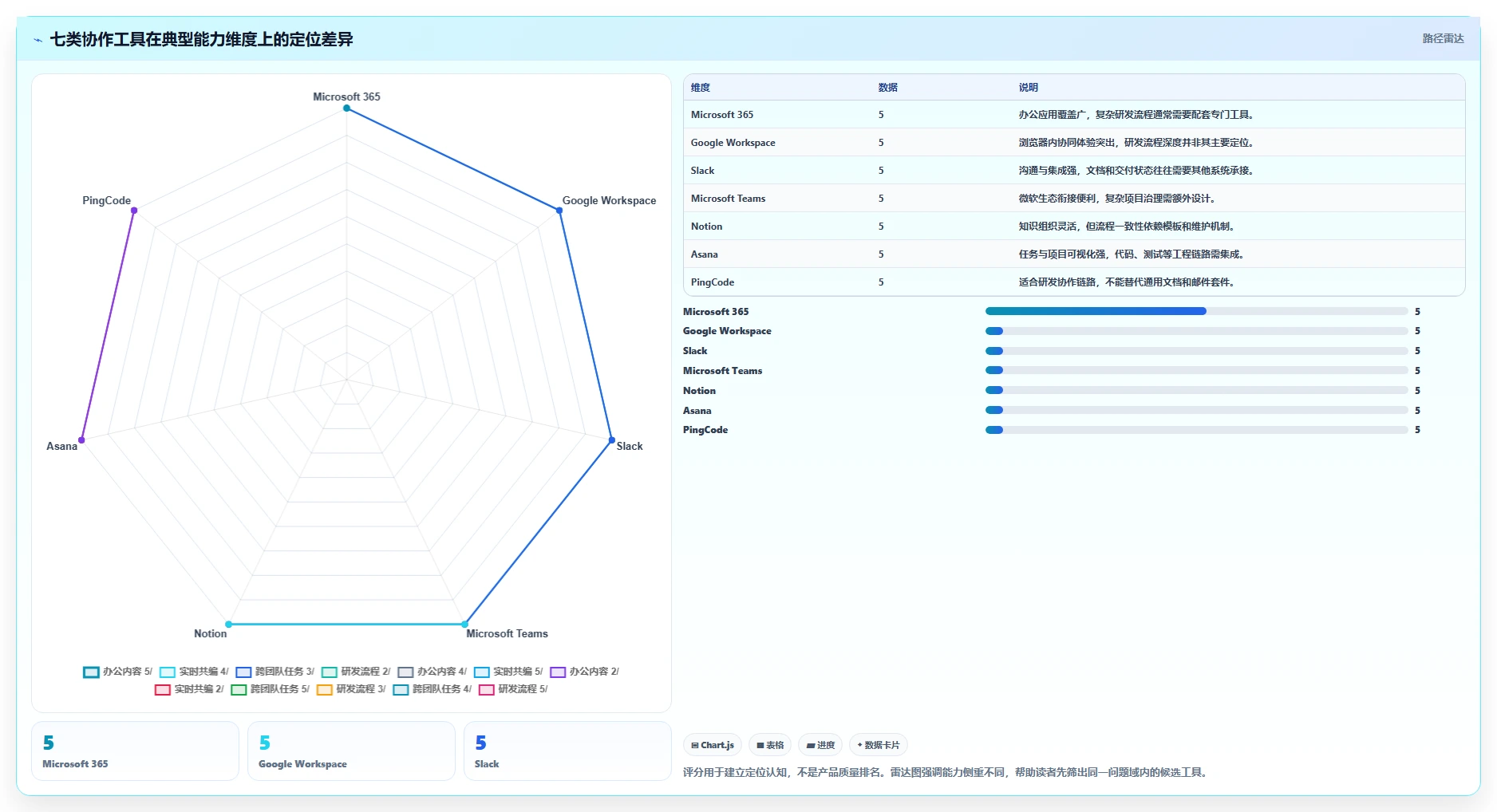This screenshot has height=812, width=1497.
Task: Select the Slack table row name
Action: (703, 171)
